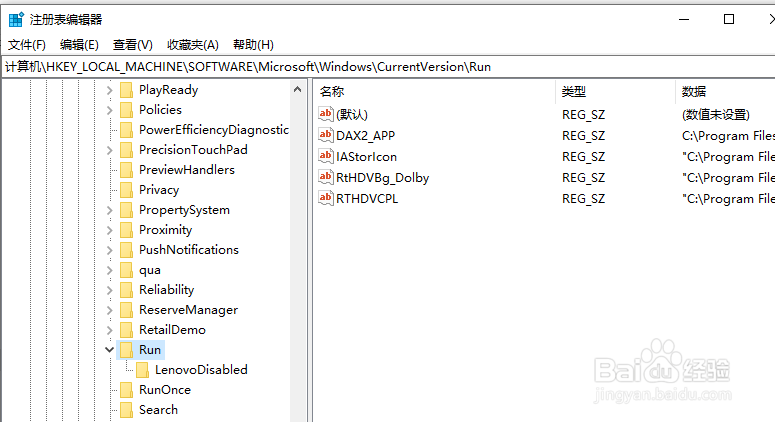Click the PushNotifications folder icon
The width and height of the screenshot is (775, 422).
point(127,250)
